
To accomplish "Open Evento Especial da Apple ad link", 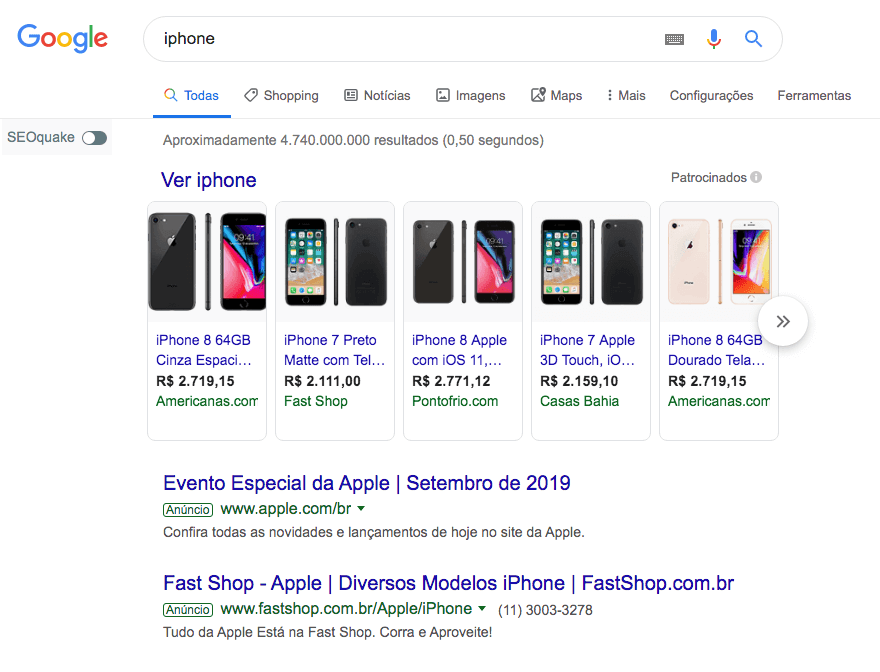I will (366, 483).
